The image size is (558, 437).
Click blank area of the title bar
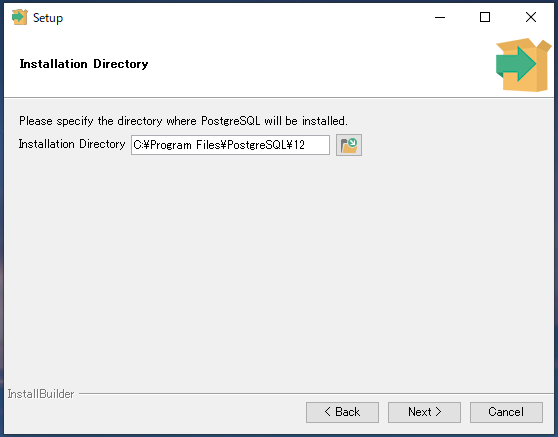pos(246,17)
